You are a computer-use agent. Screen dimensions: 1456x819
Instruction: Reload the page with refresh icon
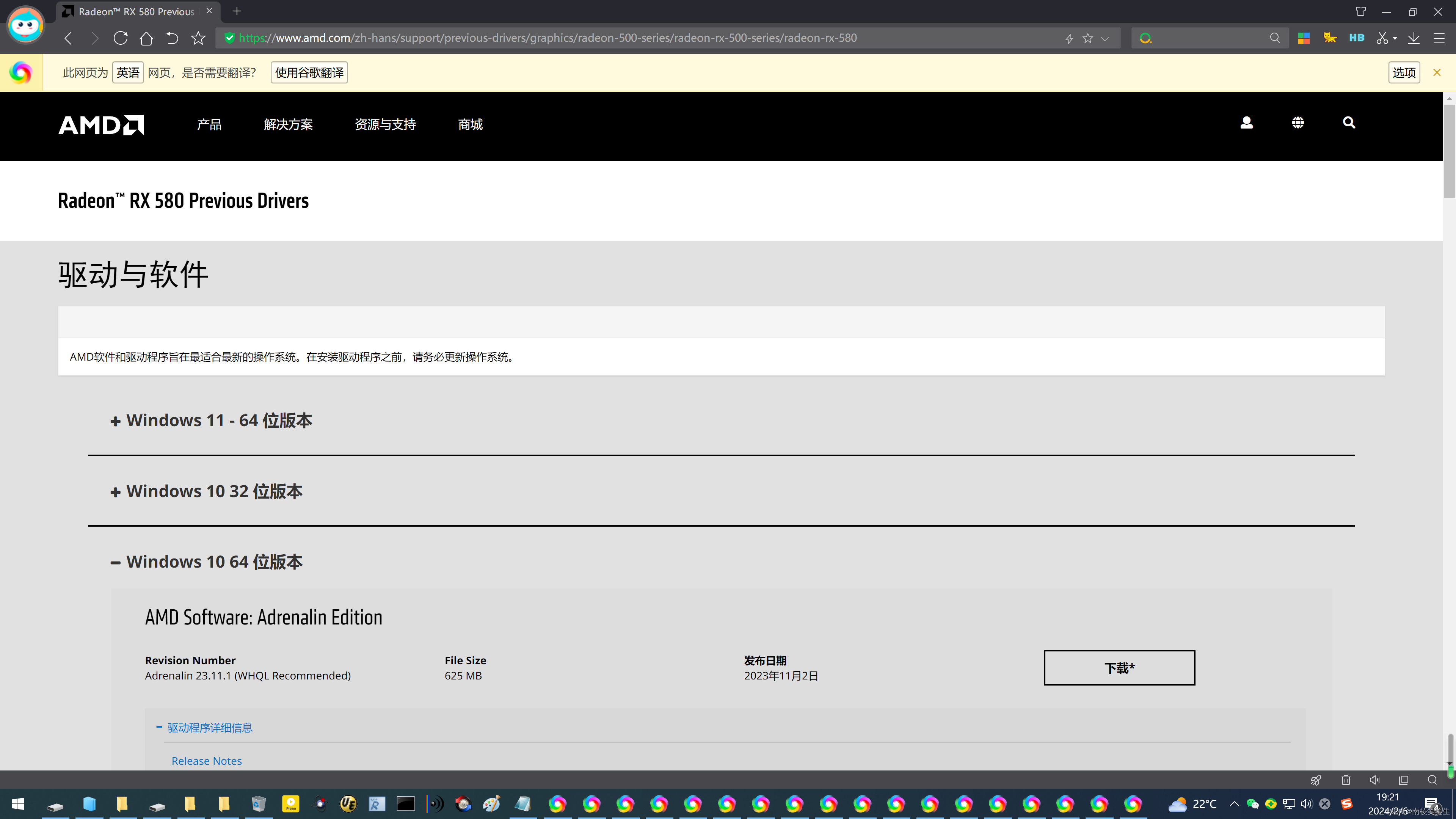pos(121,38)
